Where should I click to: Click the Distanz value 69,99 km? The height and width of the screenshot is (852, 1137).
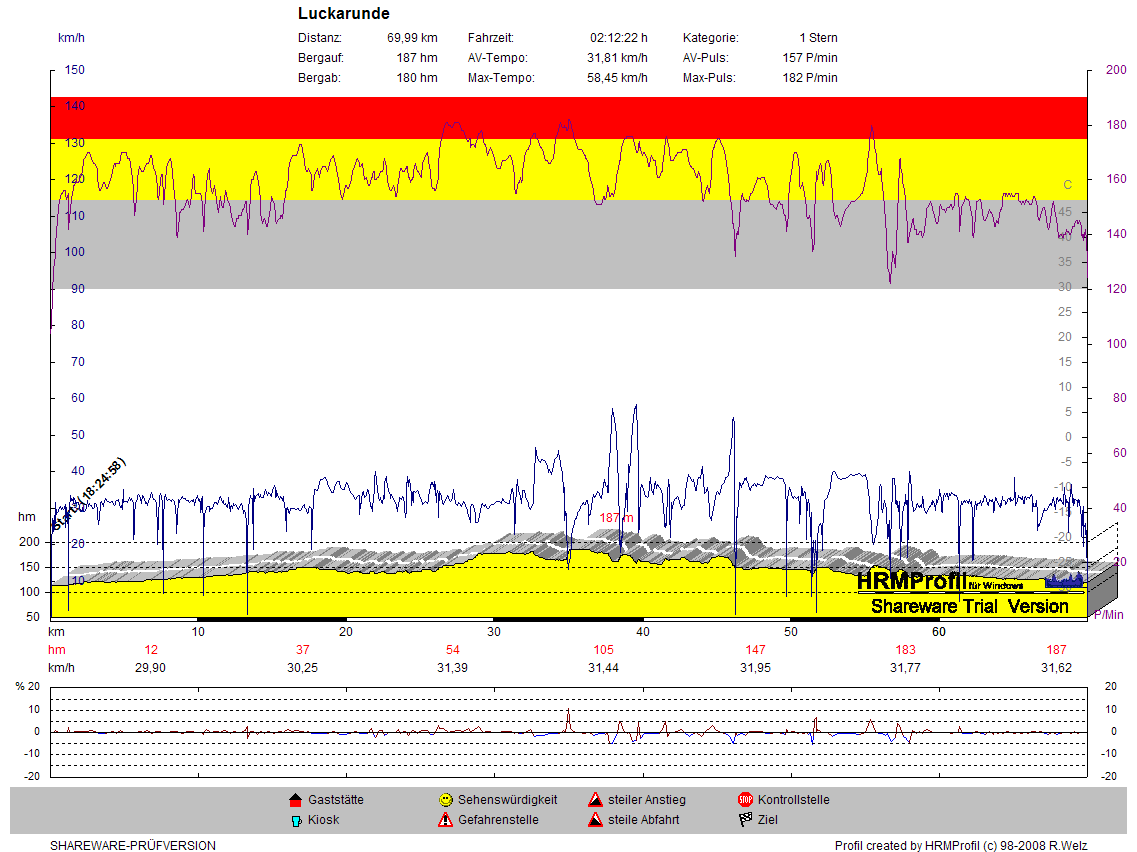tap(412, 38)
